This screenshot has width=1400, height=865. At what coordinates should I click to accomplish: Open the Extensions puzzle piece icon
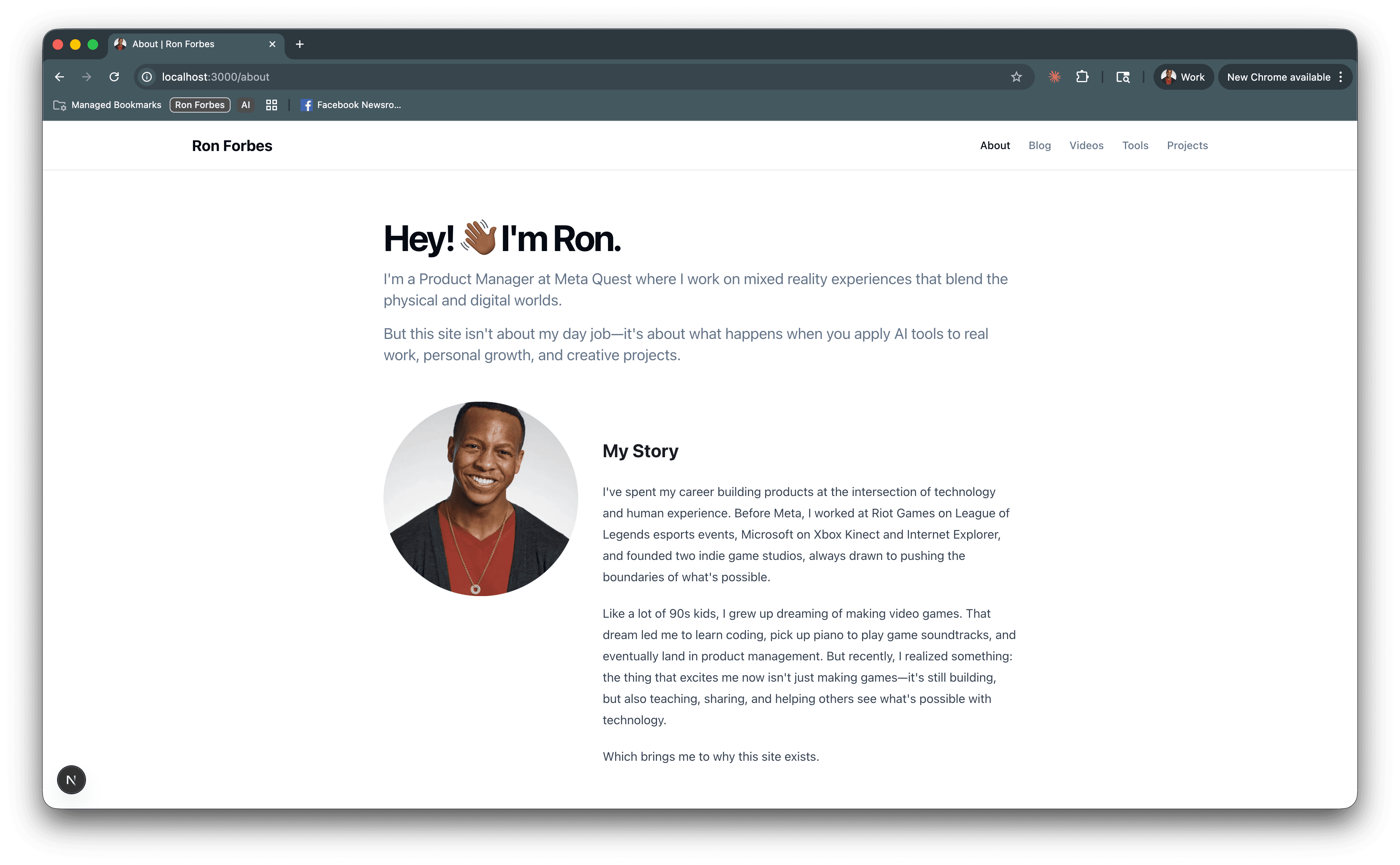click(1082, 76)
